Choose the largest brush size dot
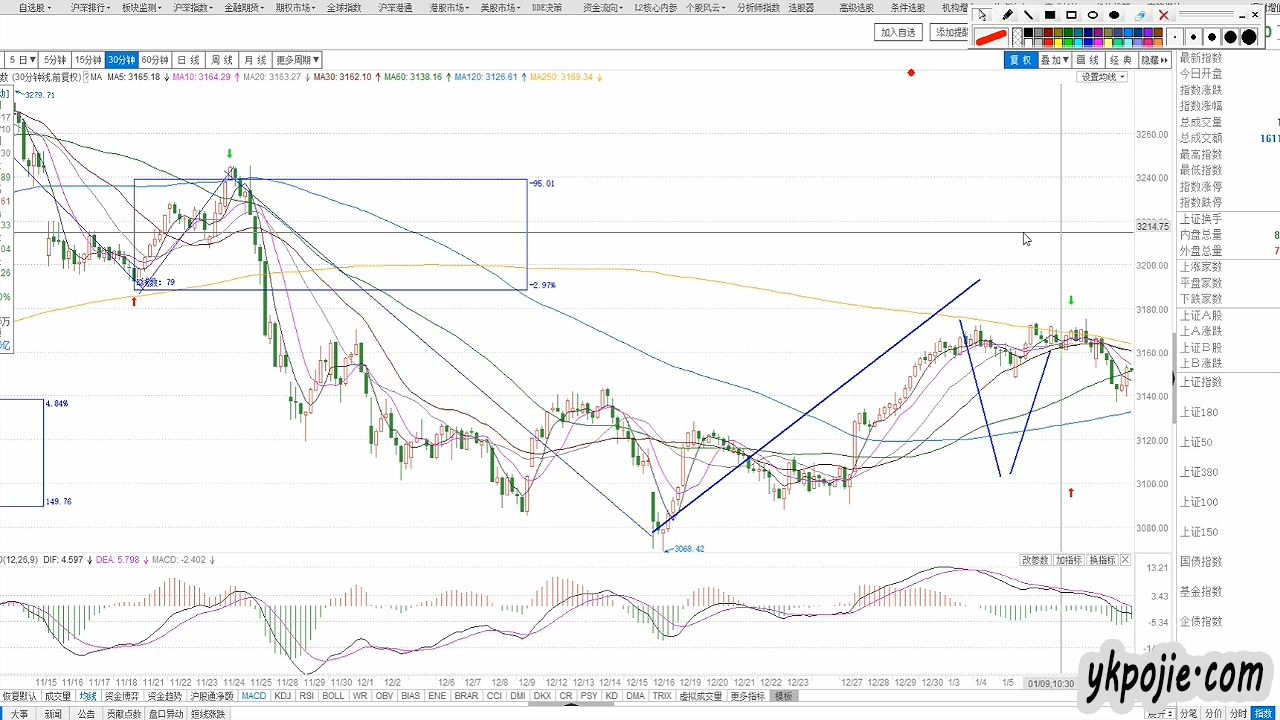 (x=1249, y=37)
